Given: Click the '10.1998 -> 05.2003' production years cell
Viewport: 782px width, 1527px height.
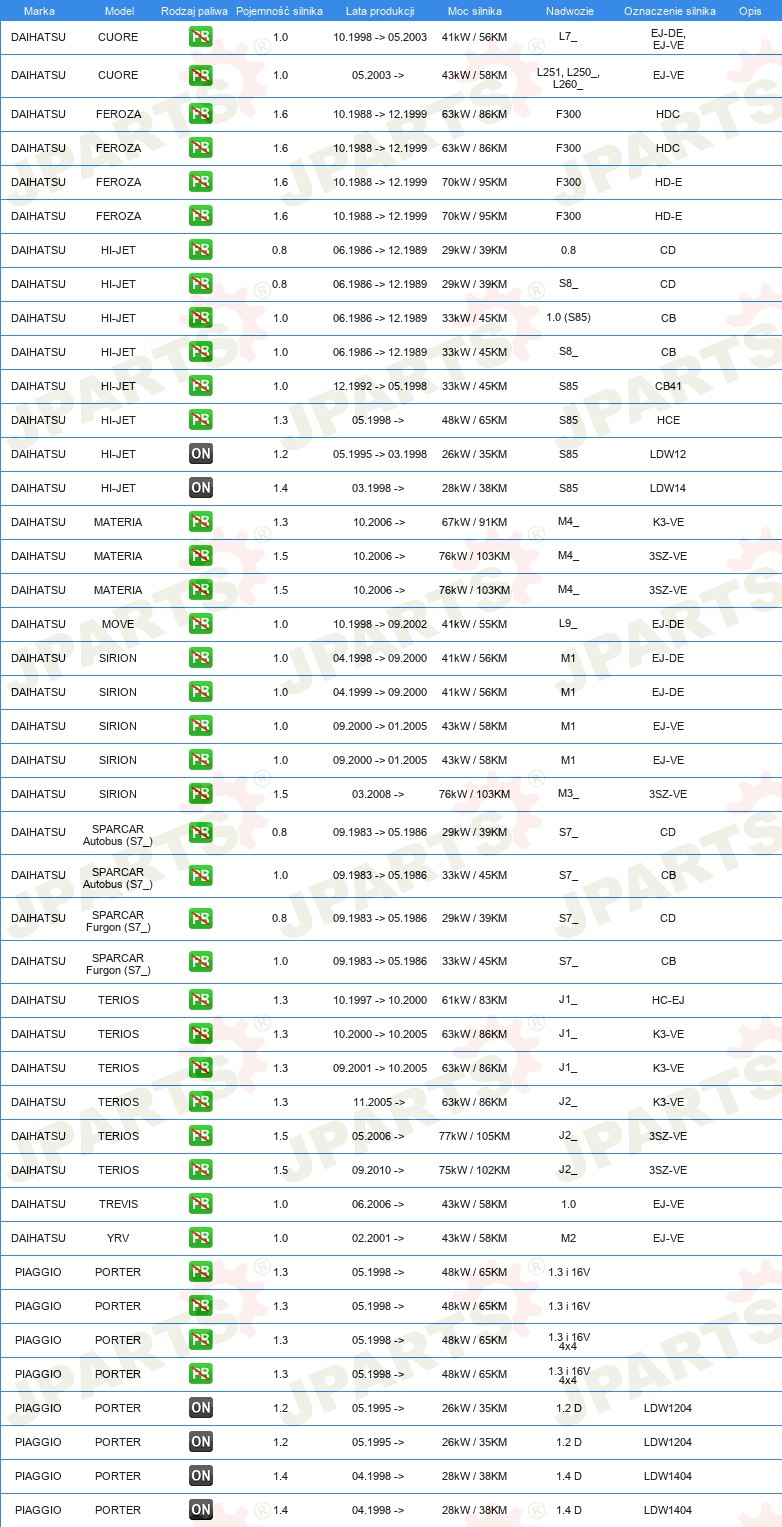Looking at the screenshot, I should (x=380, y=37).
